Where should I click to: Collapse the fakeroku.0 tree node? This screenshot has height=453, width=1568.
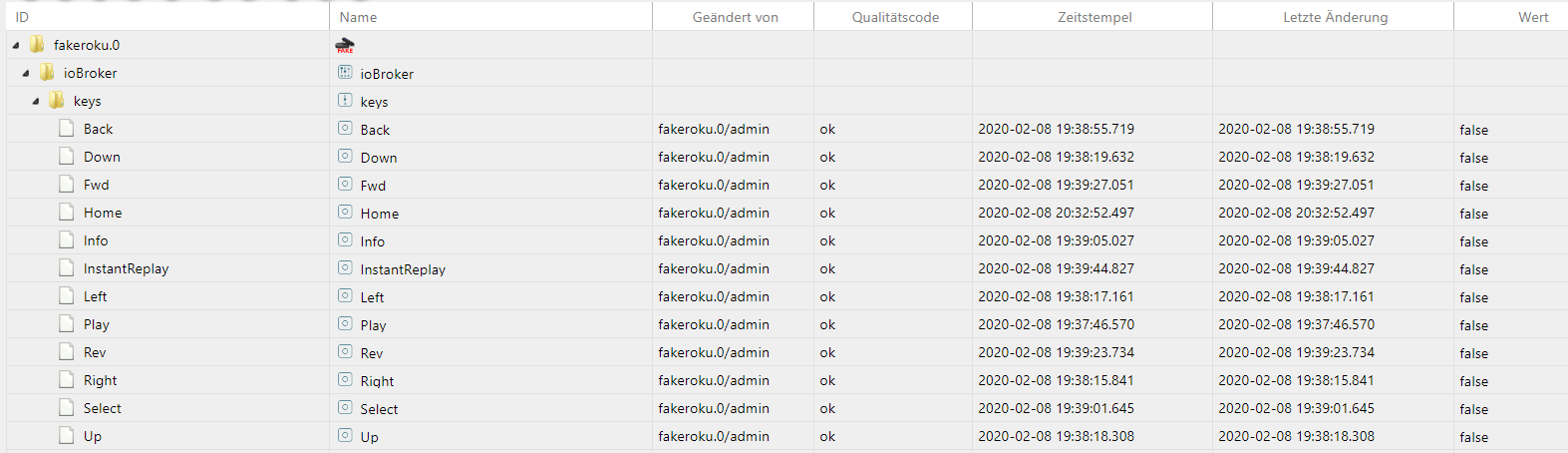[16, 45]
